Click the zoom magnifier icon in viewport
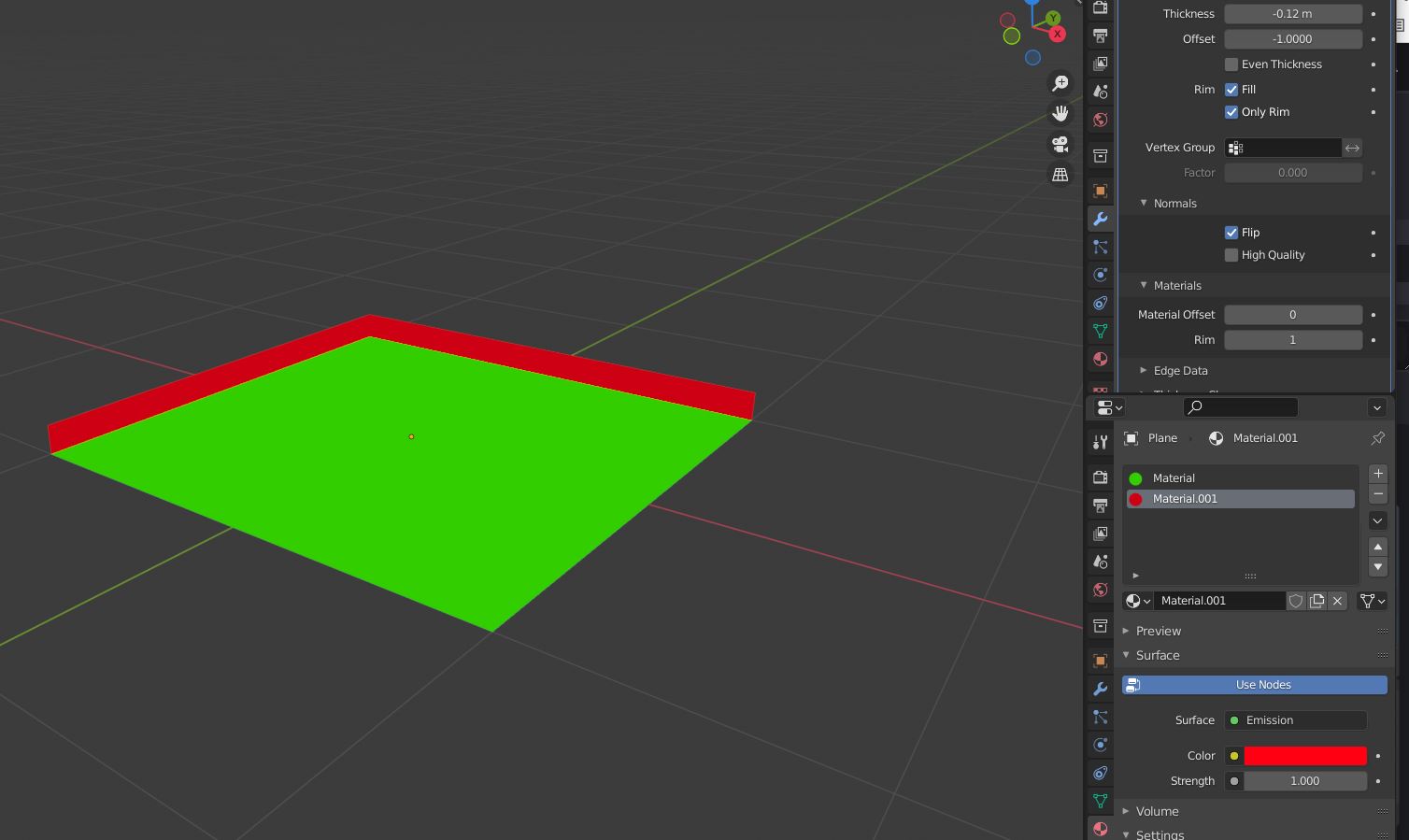This screenshot has height=840, width=1409. coord(1060,83)
